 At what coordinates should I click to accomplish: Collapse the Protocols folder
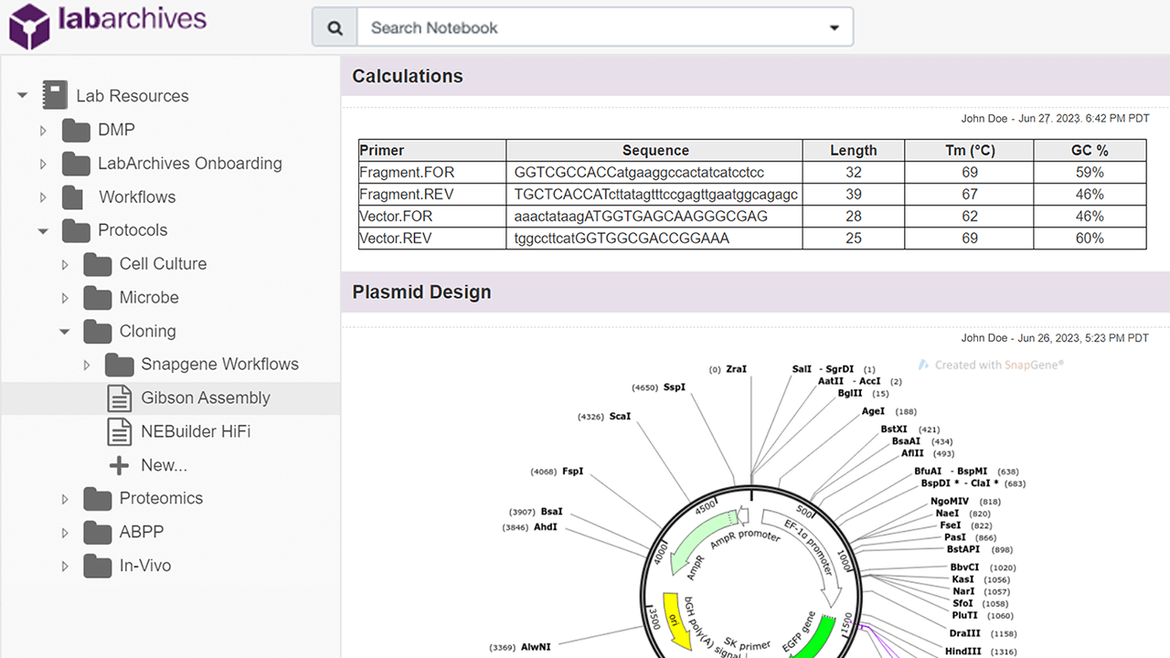tap(43, 231)
